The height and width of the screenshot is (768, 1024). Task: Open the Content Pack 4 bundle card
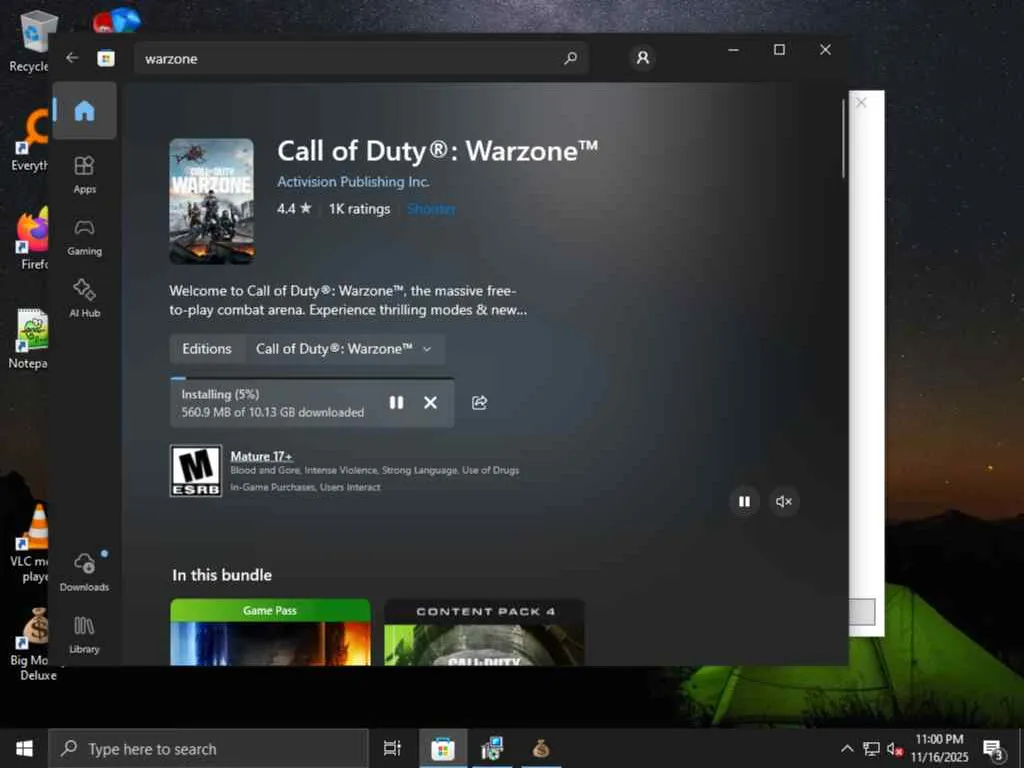pos(485,632)
